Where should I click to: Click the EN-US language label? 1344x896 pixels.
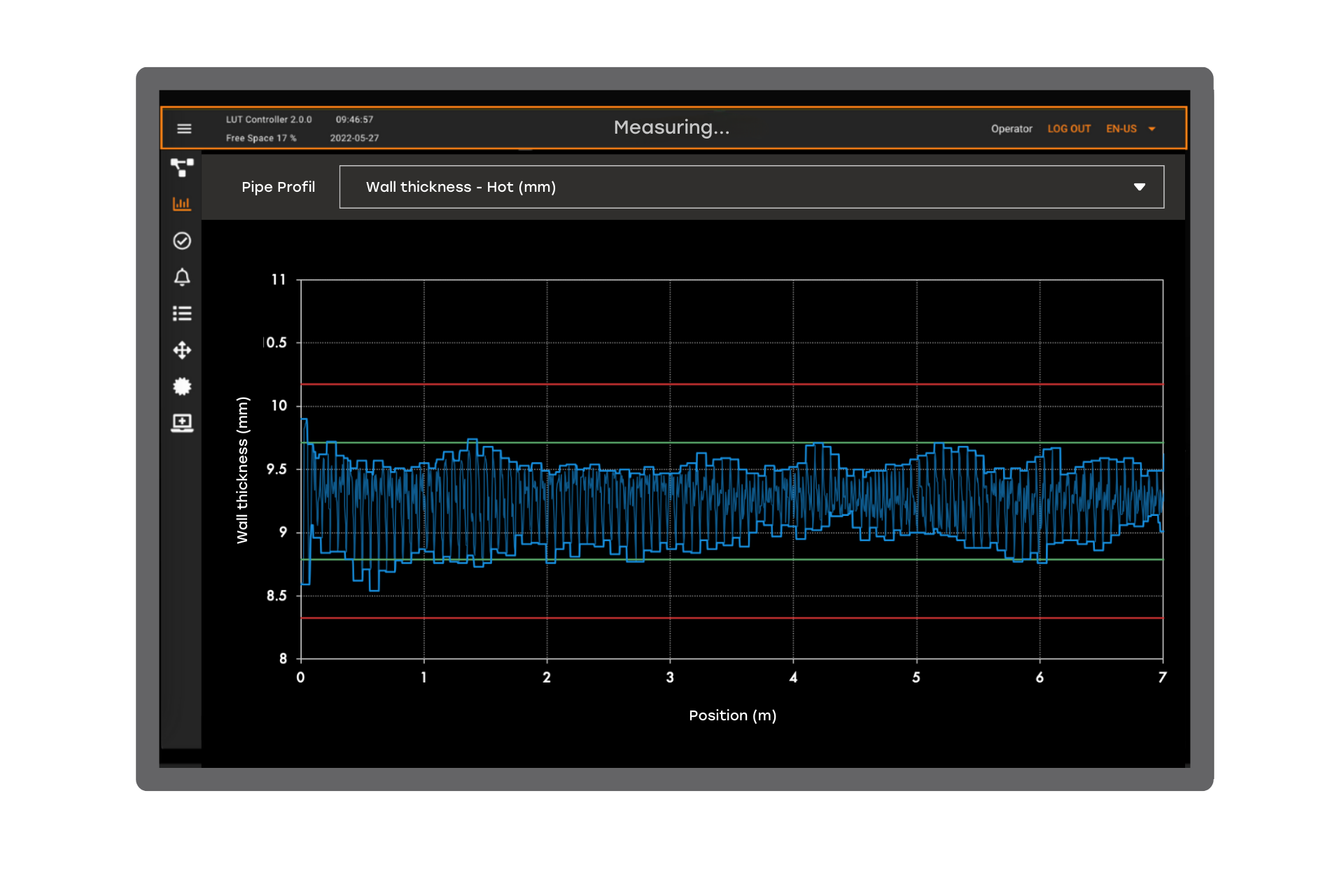[x=1121, y=129]
